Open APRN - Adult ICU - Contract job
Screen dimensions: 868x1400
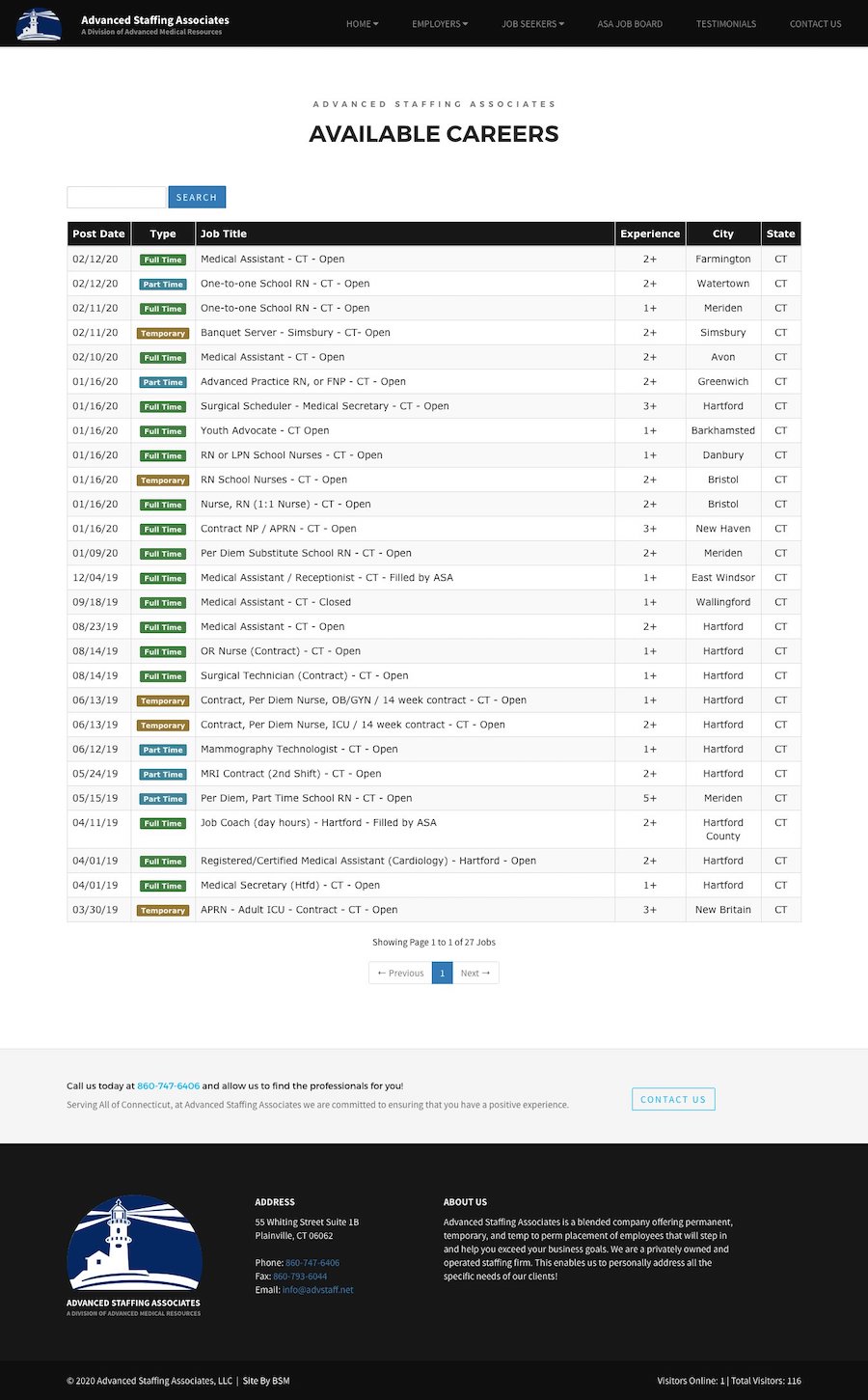click(299, 910)
